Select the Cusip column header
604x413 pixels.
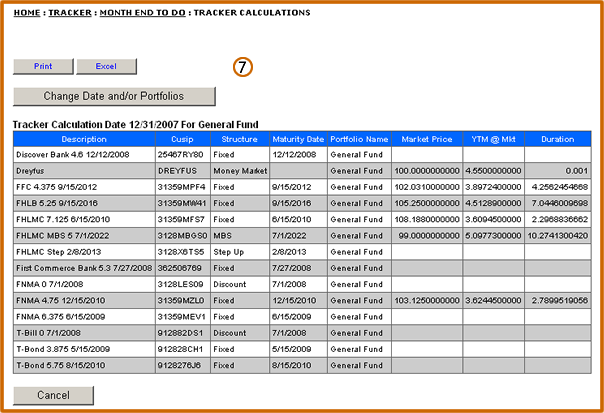183,139
